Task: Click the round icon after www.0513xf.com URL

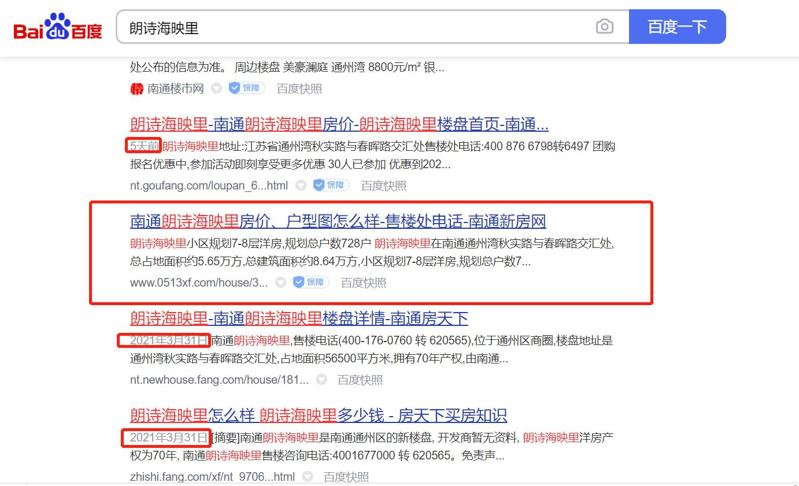Action: 281,282
